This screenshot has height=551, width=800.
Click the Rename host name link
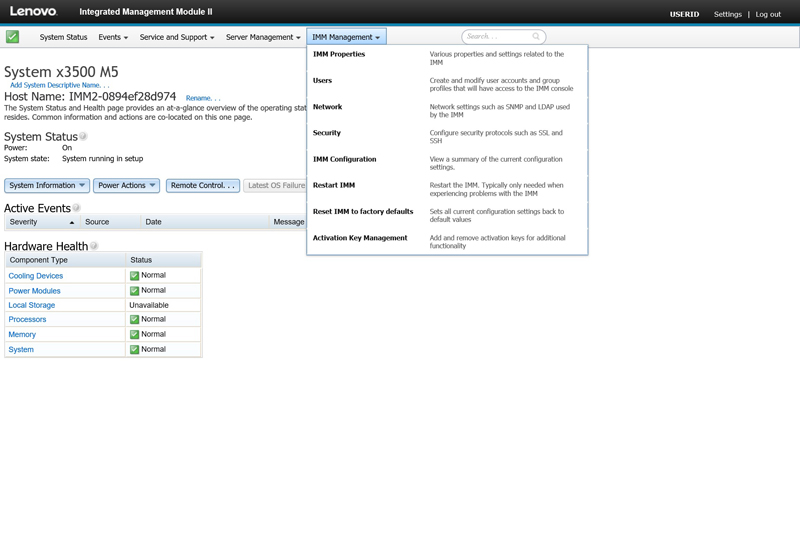203,98
